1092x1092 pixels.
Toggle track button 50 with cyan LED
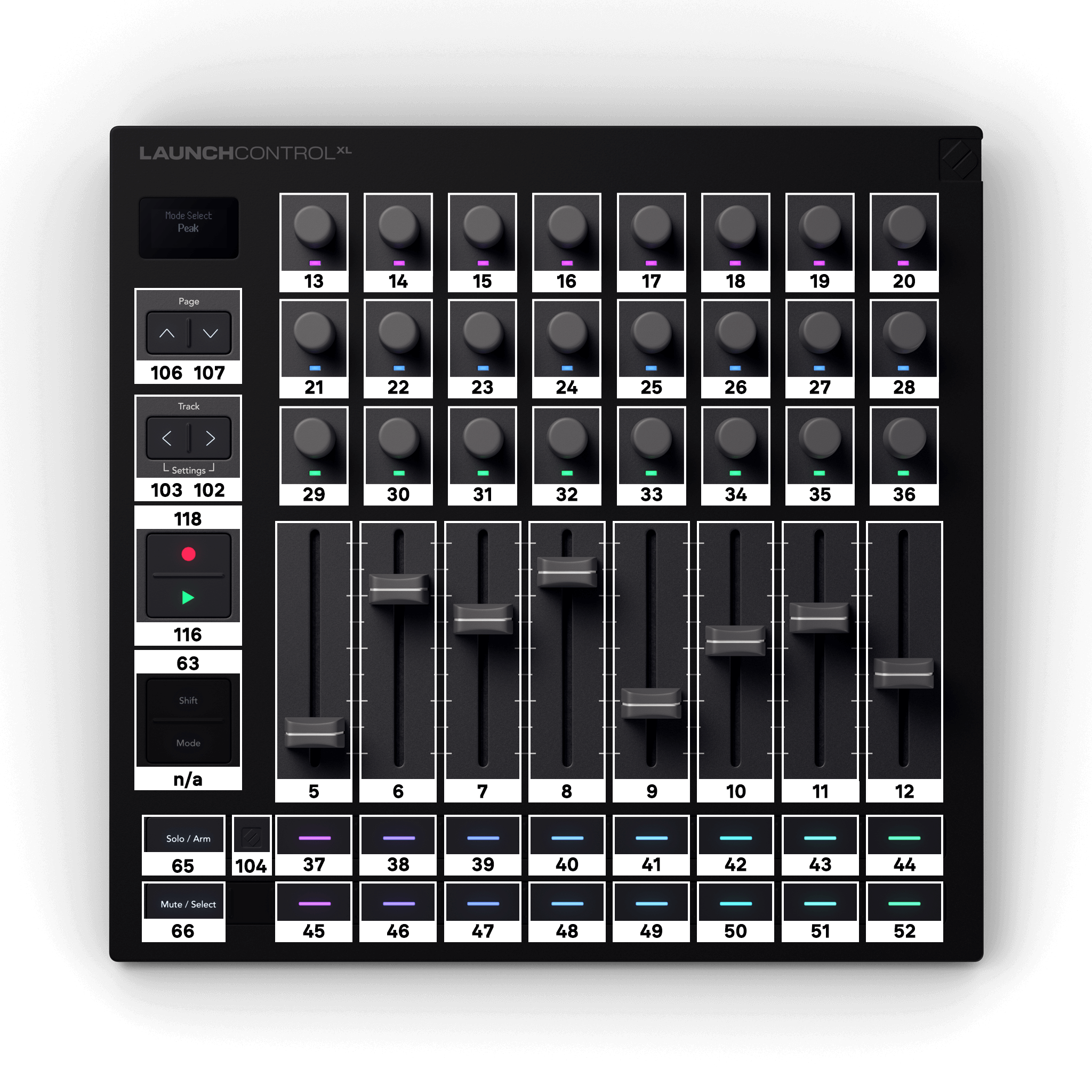[735, 902]
